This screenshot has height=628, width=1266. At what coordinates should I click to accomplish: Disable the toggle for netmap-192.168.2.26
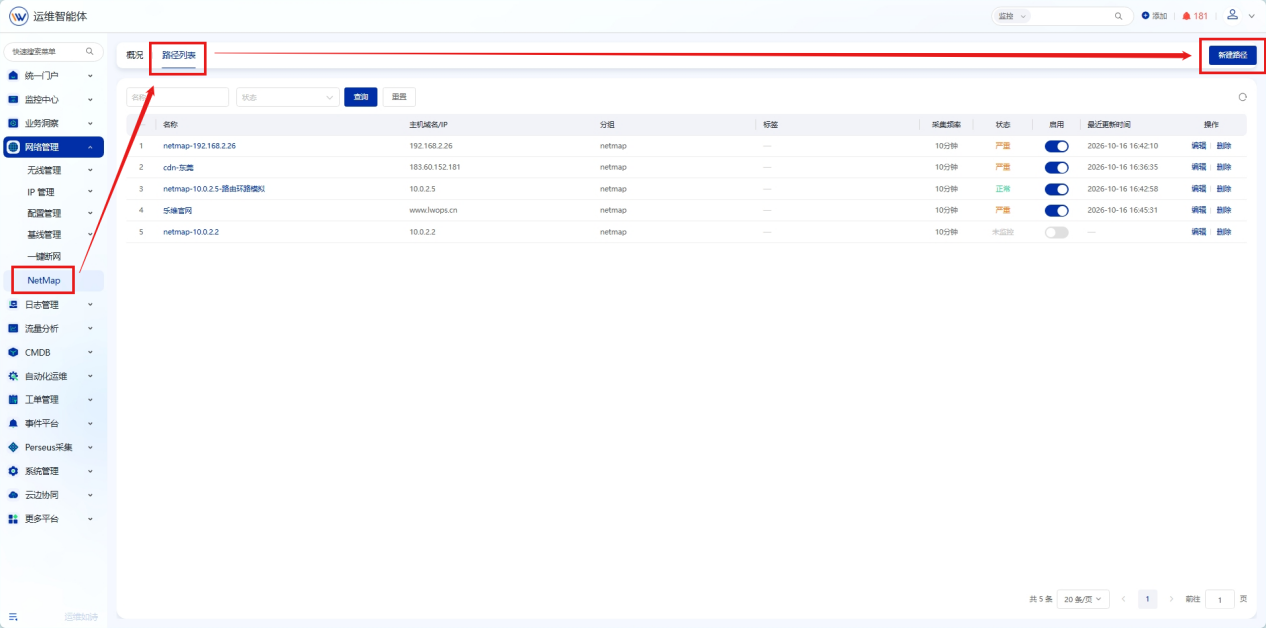[x=1056, y=146]
